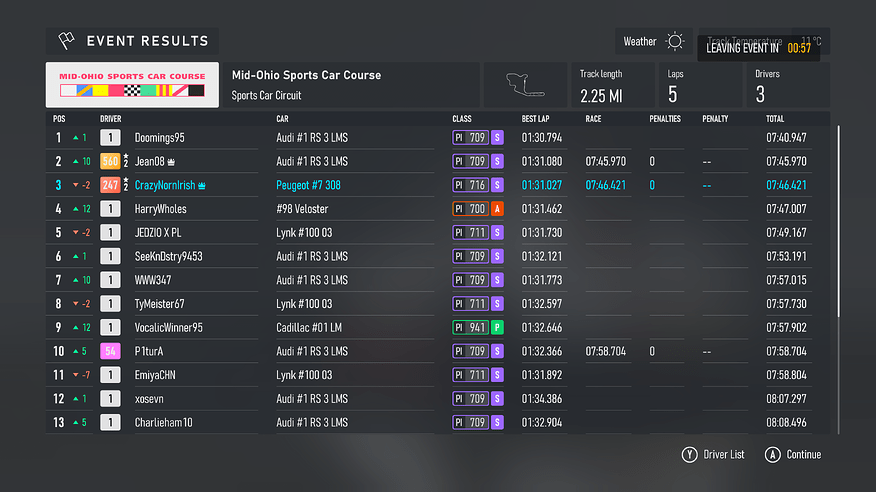Click the crown icon beside CrazyNornIrish

(202, 185)
